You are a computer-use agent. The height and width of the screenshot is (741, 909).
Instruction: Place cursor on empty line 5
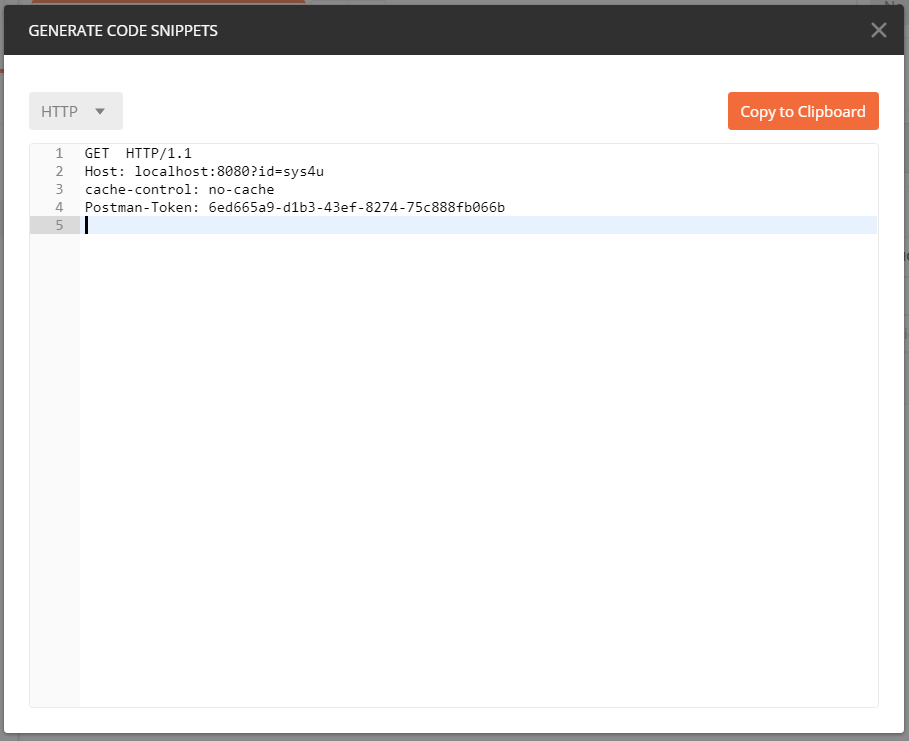click(478, 225)
